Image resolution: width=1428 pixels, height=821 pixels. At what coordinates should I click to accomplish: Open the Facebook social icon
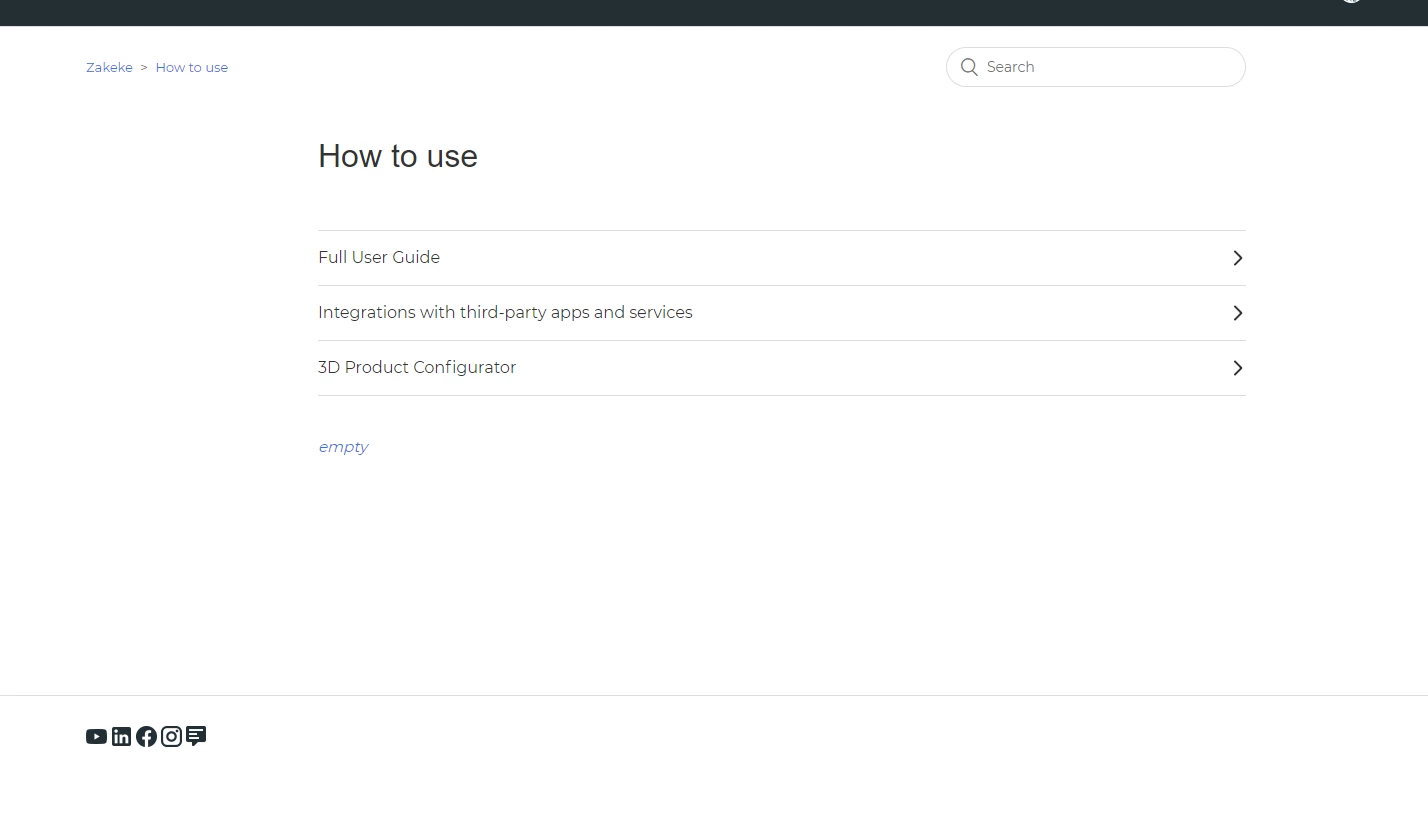pyautogui.click(x=146, y=737)
